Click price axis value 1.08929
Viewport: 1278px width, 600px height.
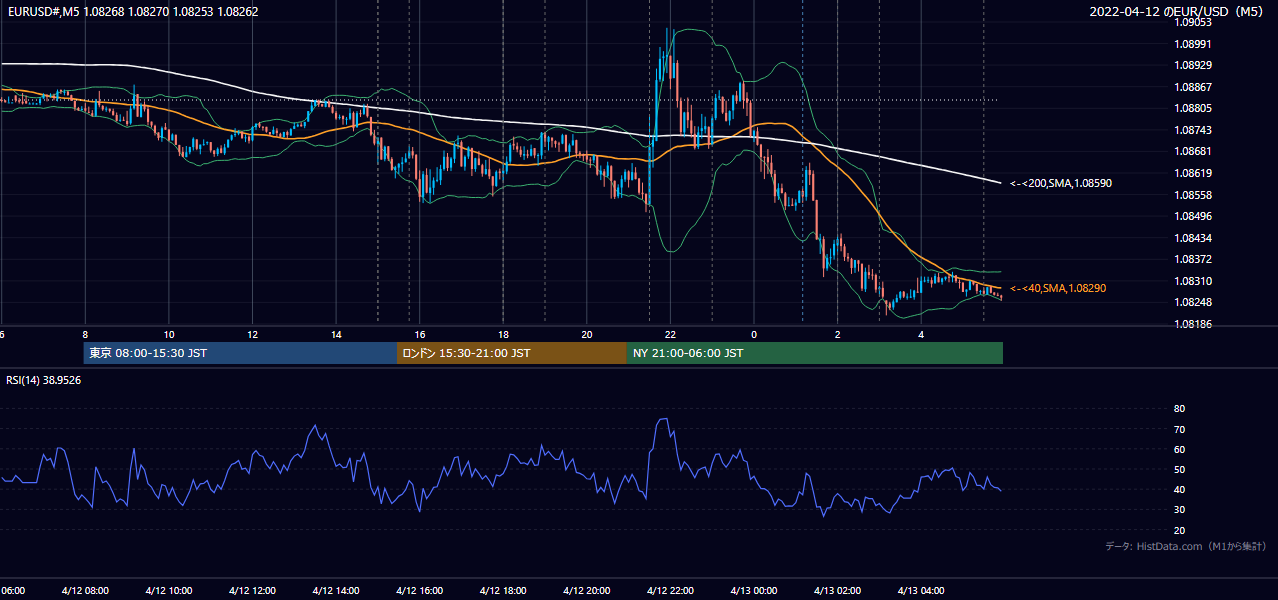point(1192,65)
